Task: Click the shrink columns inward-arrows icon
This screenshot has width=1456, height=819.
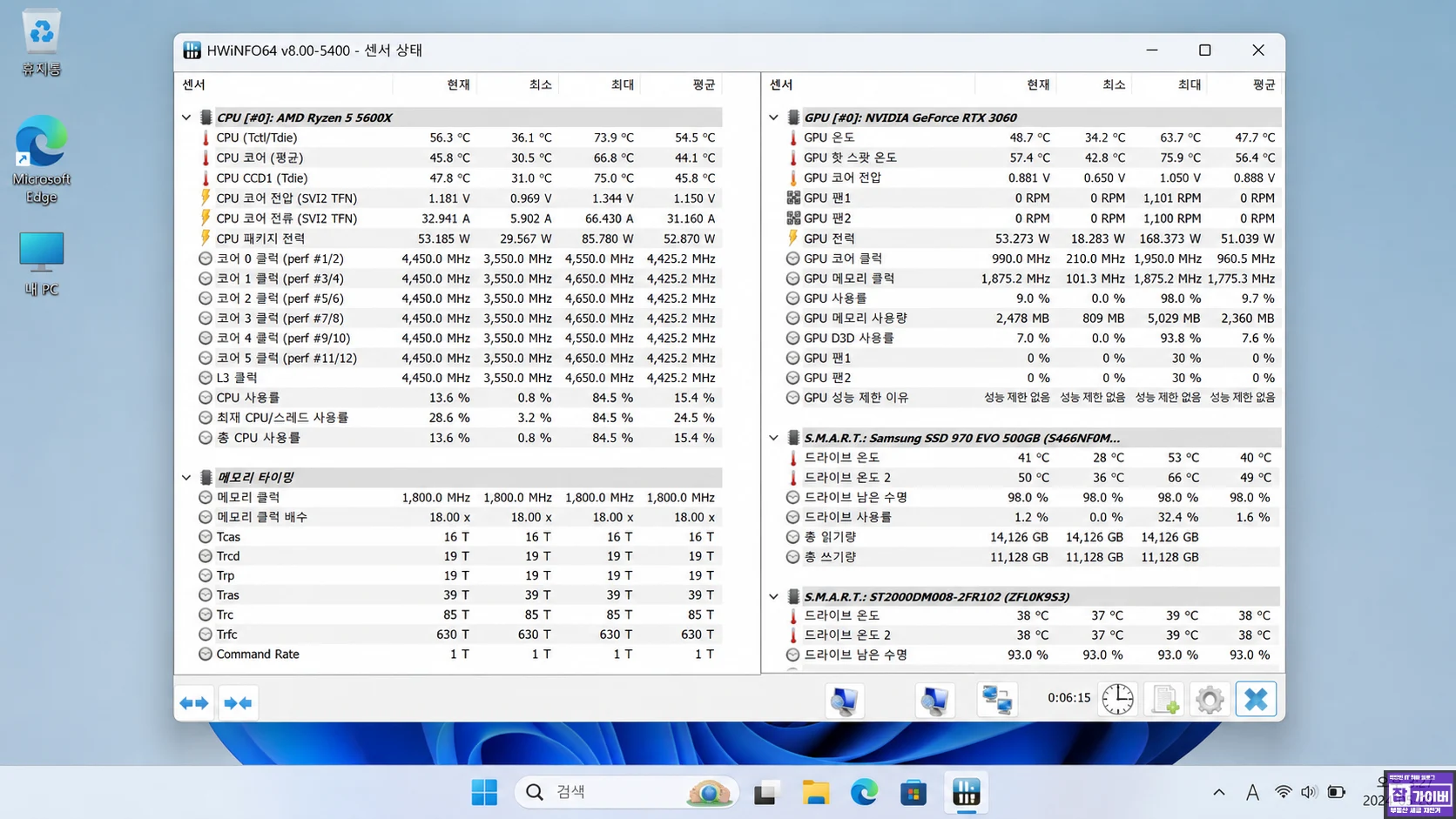Action: (x=238, y=702)
